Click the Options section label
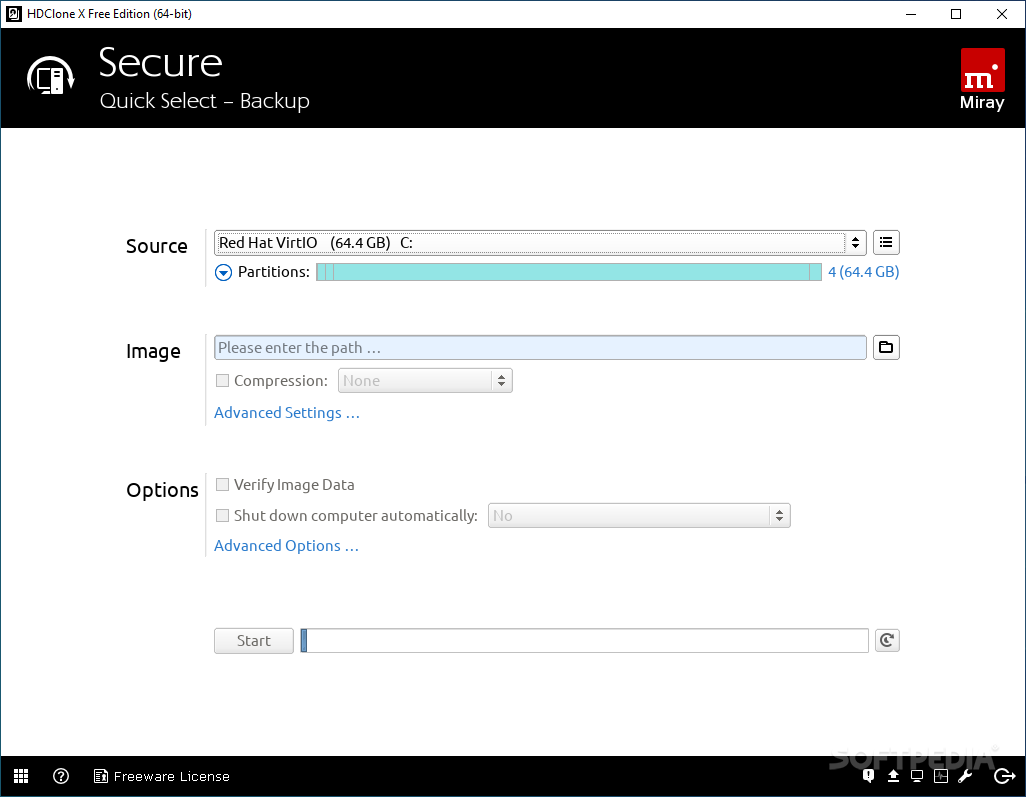The height and width of the screenshot is (797, 1026). 162,490
